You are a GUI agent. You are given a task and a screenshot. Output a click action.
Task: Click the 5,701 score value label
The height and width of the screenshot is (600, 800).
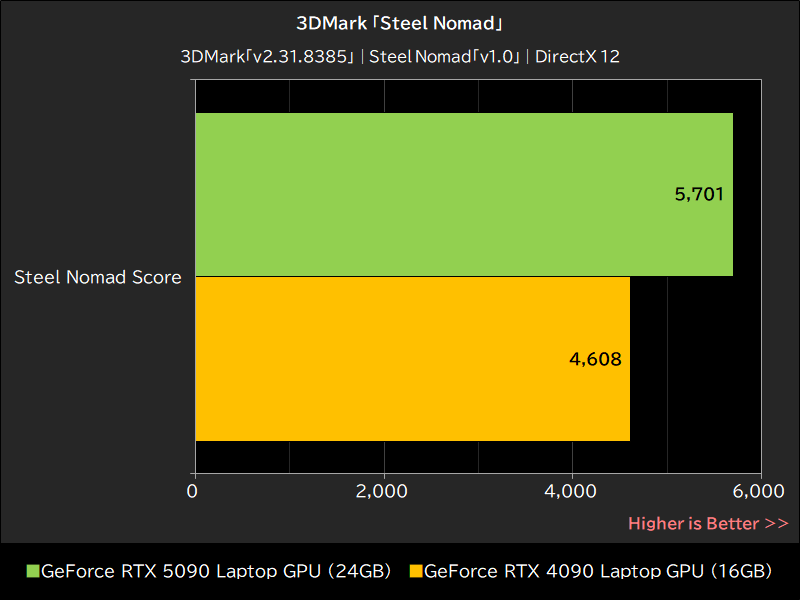(701, 194)
